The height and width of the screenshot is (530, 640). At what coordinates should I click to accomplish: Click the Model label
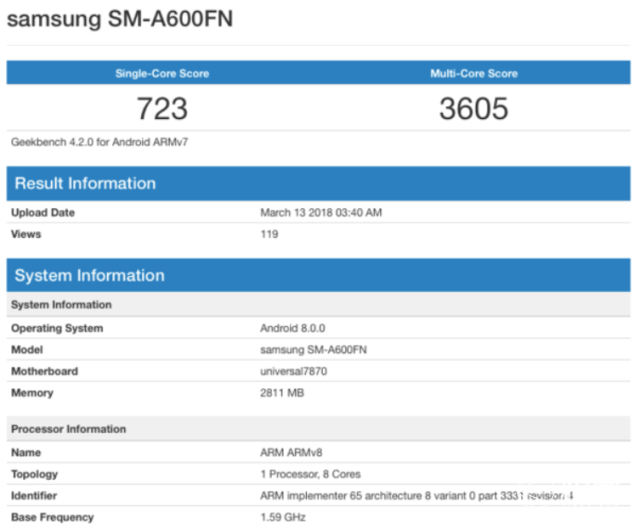27,350
